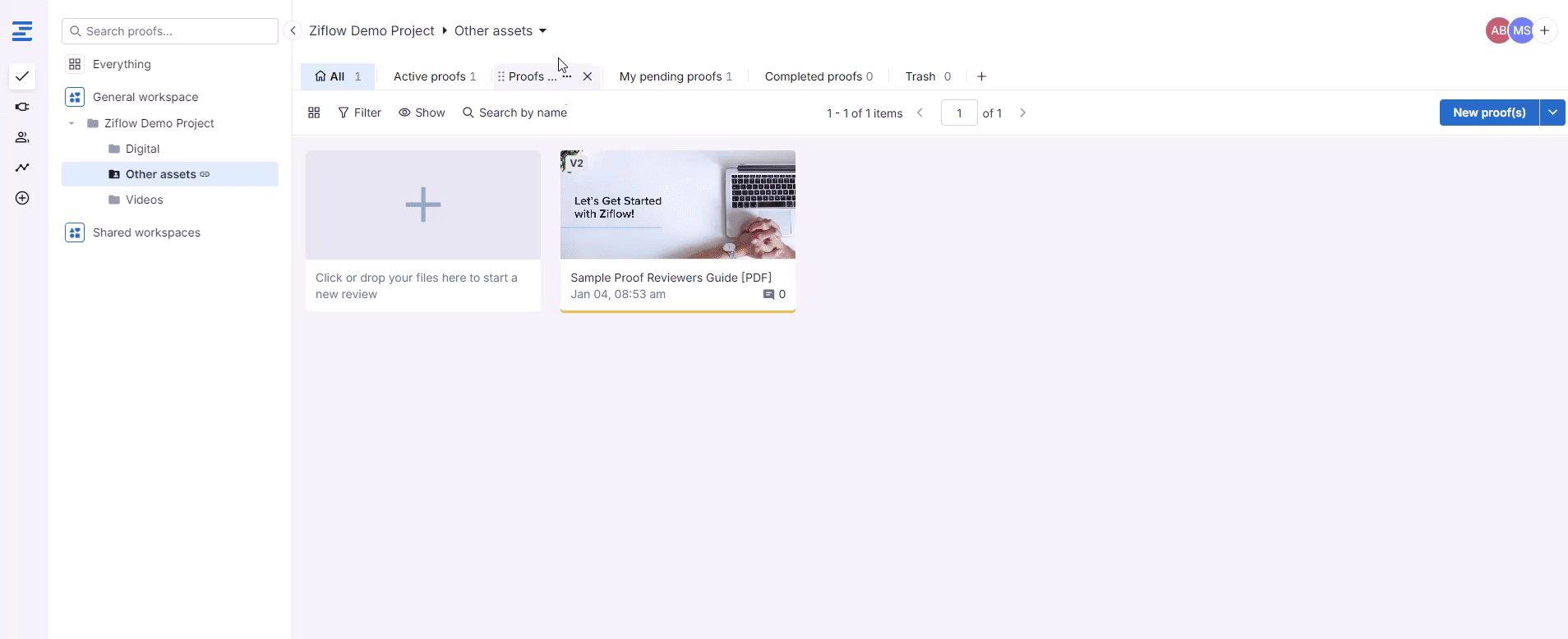This screenshot has height=639, width=1568.
Task: Open the Show visibility options
Action: pyautogui.click(x=422, y=113)
